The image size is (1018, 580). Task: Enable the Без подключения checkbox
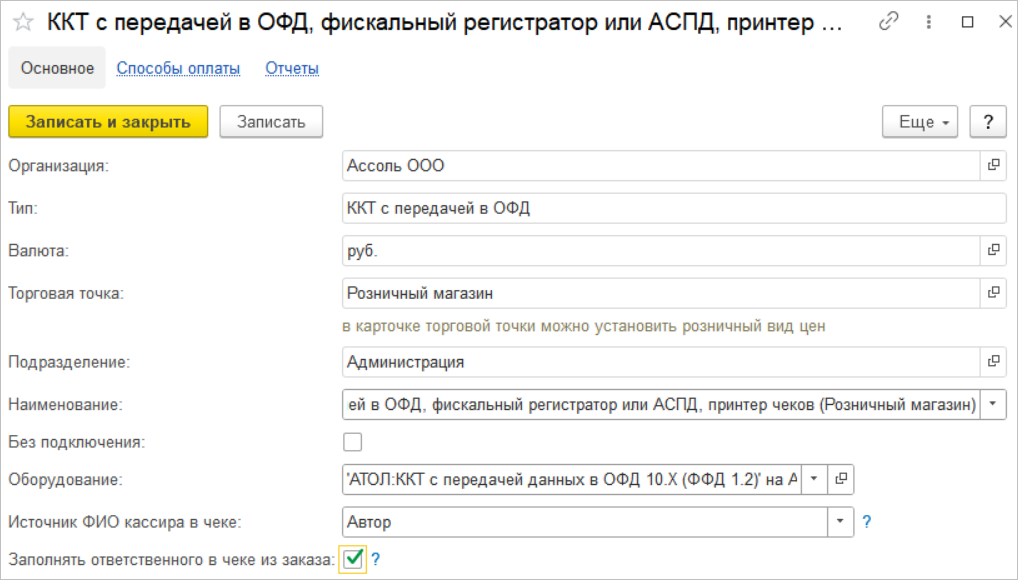point(352,441)
